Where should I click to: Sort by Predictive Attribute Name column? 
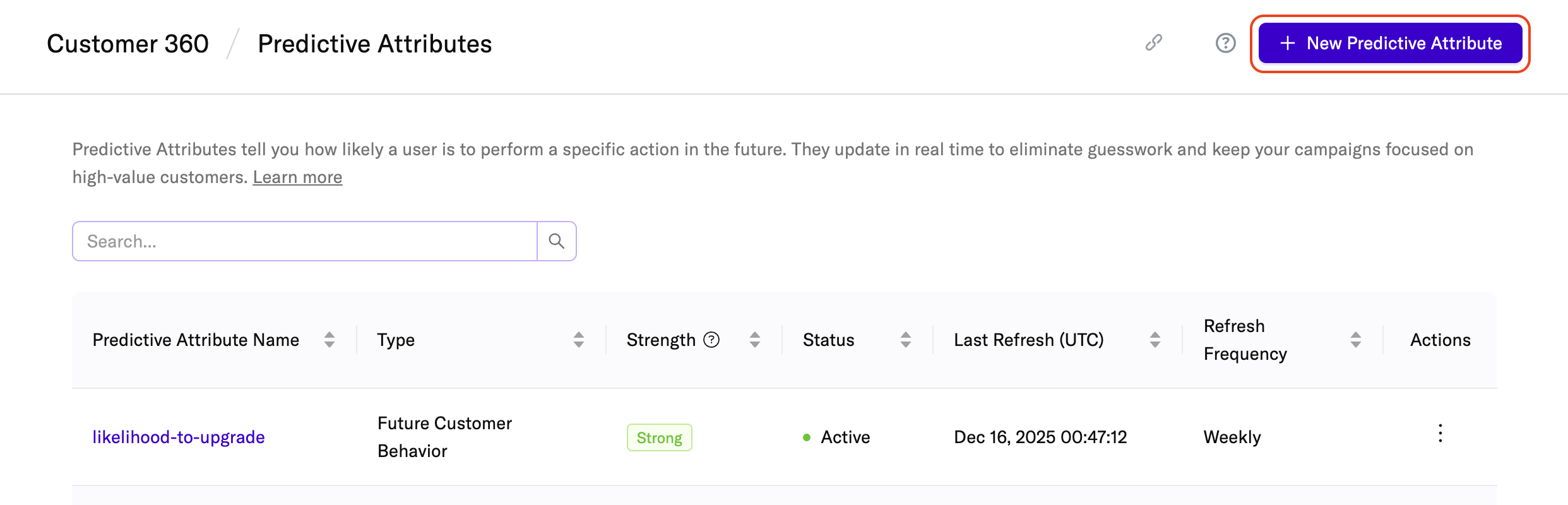[329, 340]
